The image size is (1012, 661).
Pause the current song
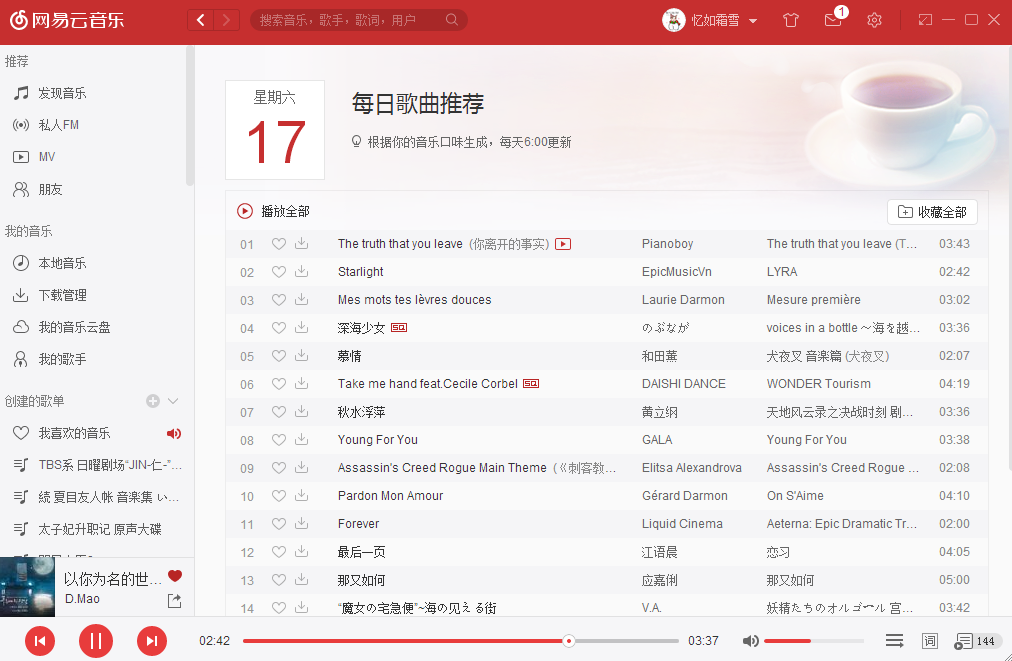(96, 641)
